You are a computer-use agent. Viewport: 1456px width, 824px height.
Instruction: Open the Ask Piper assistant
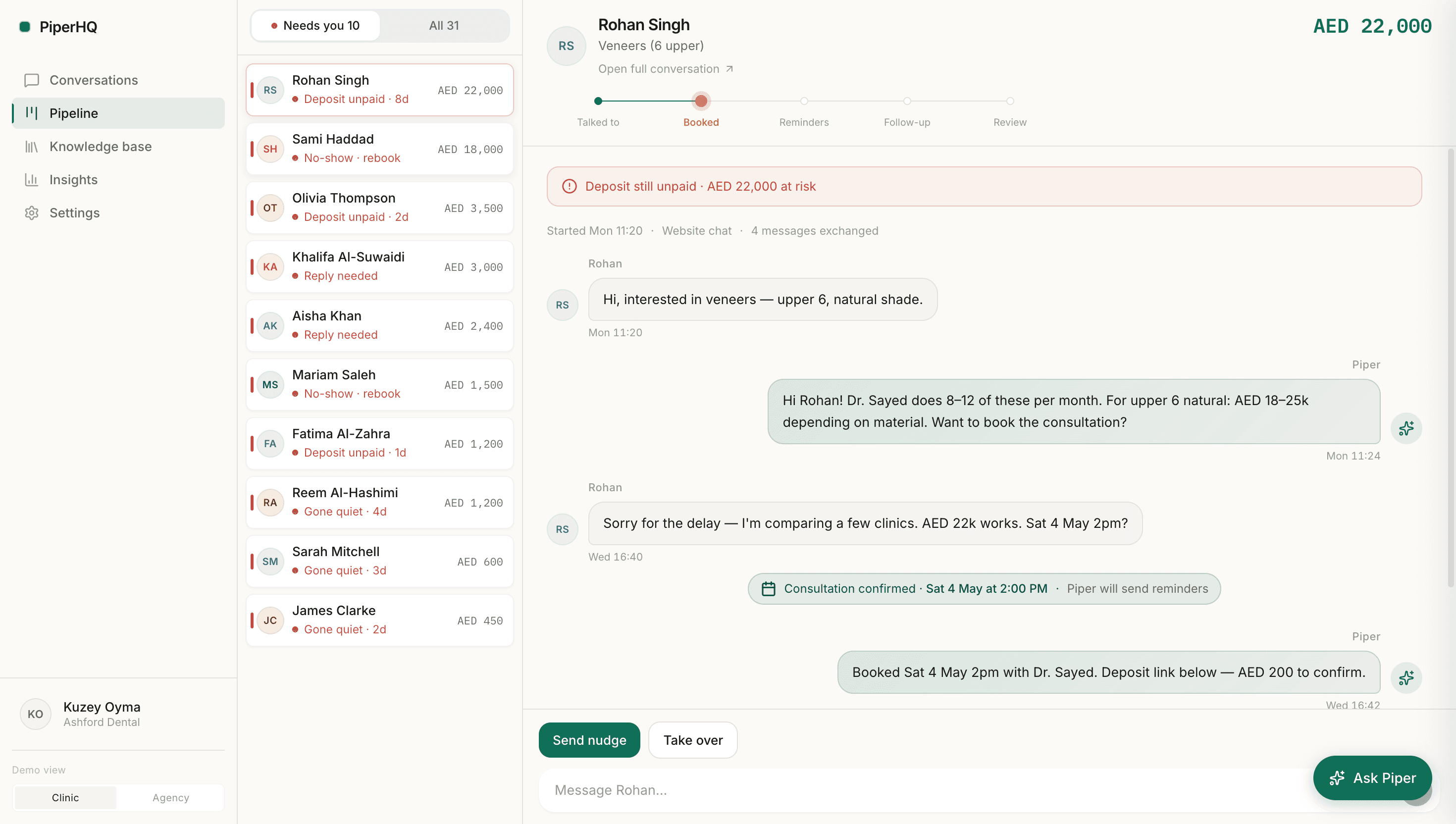(x=1372, y=777)
